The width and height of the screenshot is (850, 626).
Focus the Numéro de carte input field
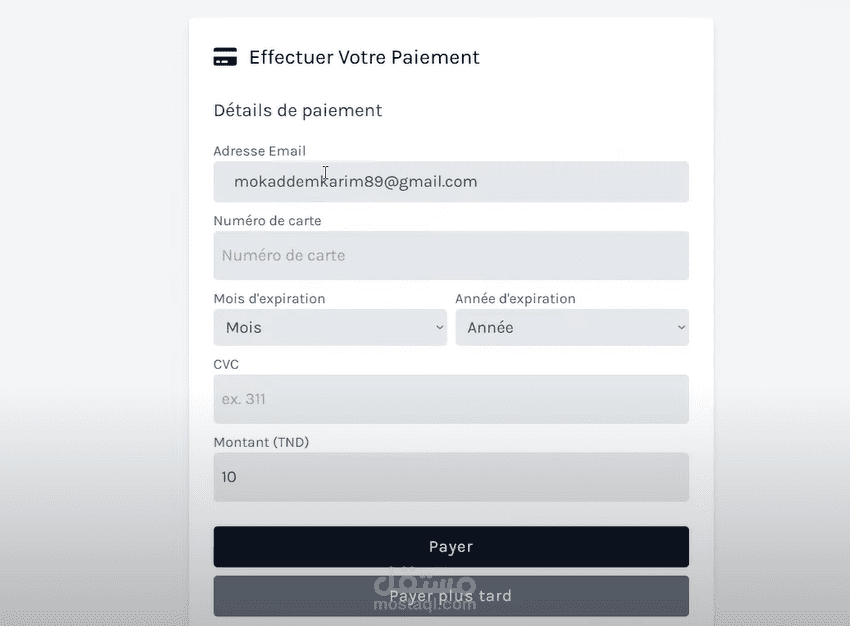click(450, 255)
